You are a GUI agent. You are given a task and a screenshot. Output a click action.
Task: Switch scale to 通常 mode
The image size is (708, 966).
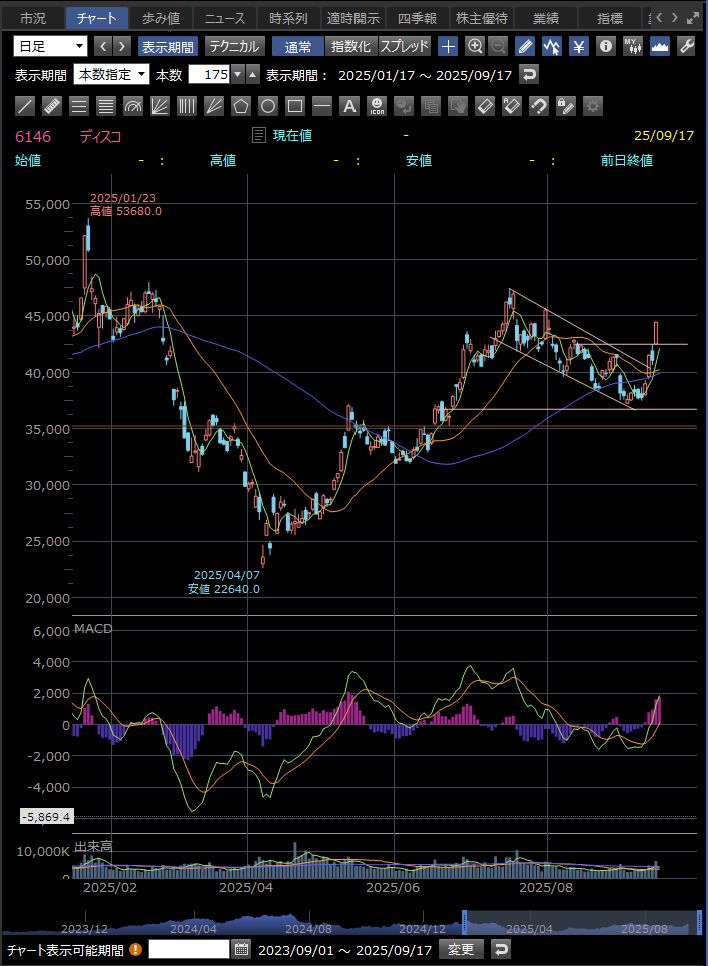[297, 46]
